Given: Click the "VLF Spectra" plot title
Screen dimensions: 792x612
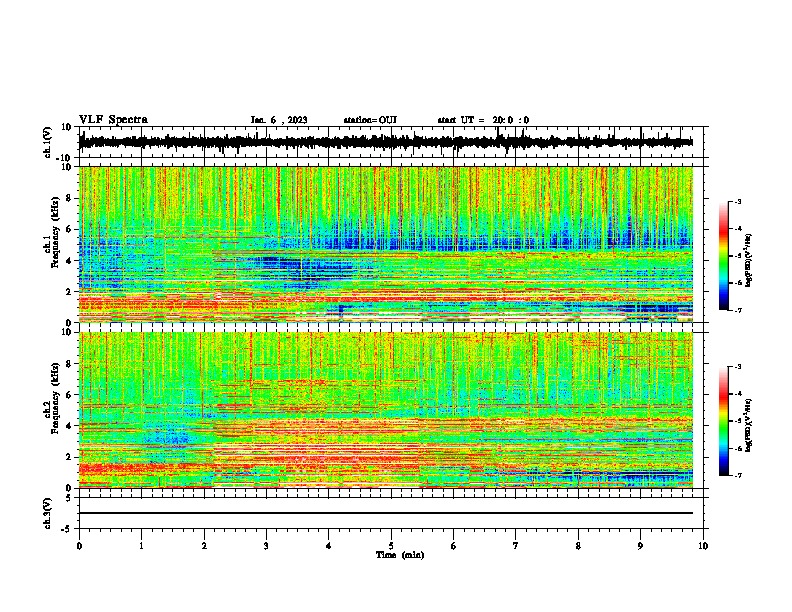Looking at the screenshot, I should coord(113,120).
